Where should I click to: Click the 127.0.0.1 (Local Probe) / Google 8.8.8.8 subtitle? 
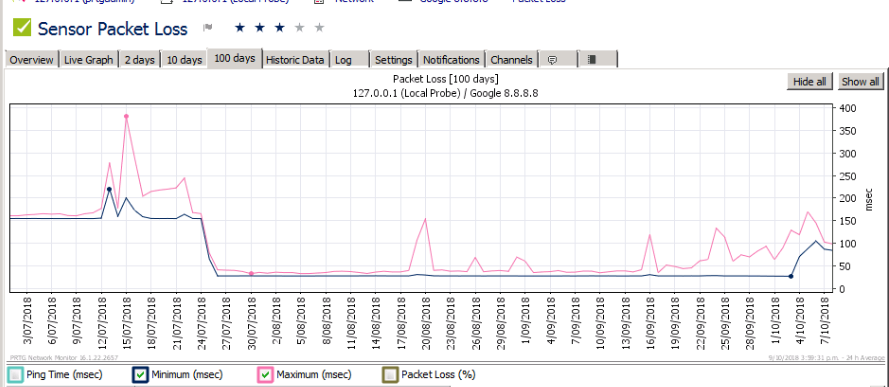[x=445, y=93]
